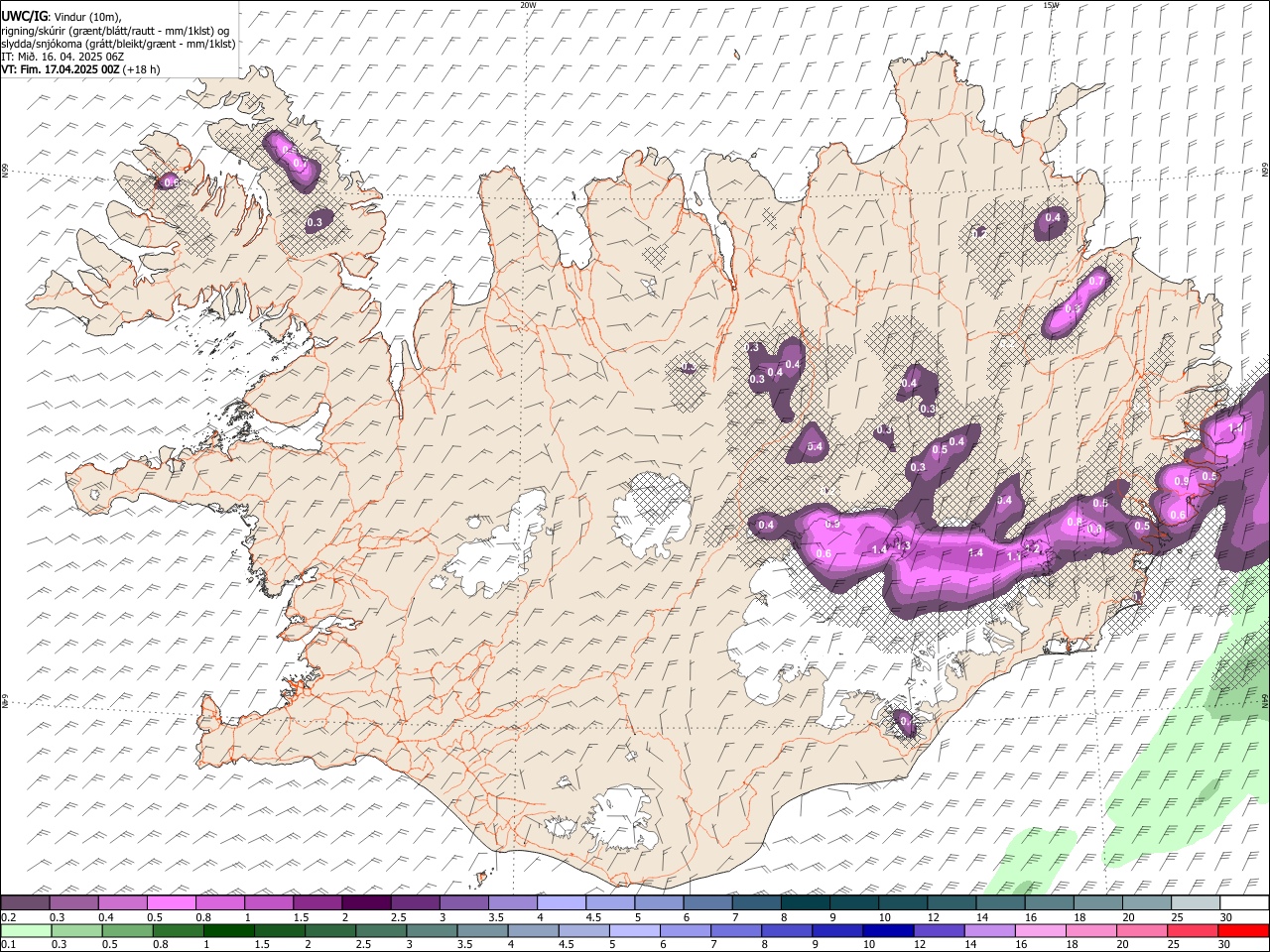Click the 'UWC/IG: Vindur (10m)' title text
The width and height of the screenshot is (1270, 952).
[x=61, y=16]
